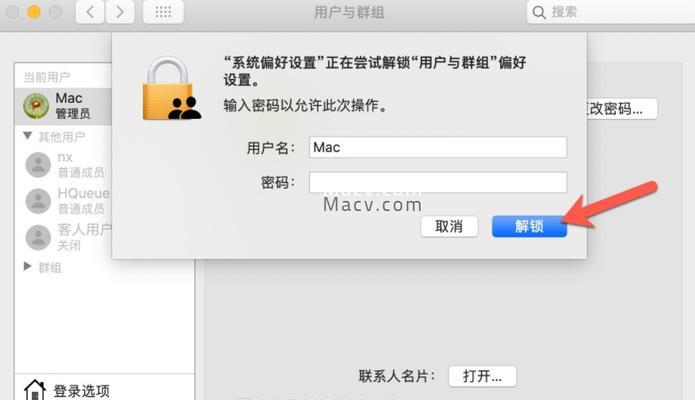Focus the 密码 input field

tap(438, 182)
